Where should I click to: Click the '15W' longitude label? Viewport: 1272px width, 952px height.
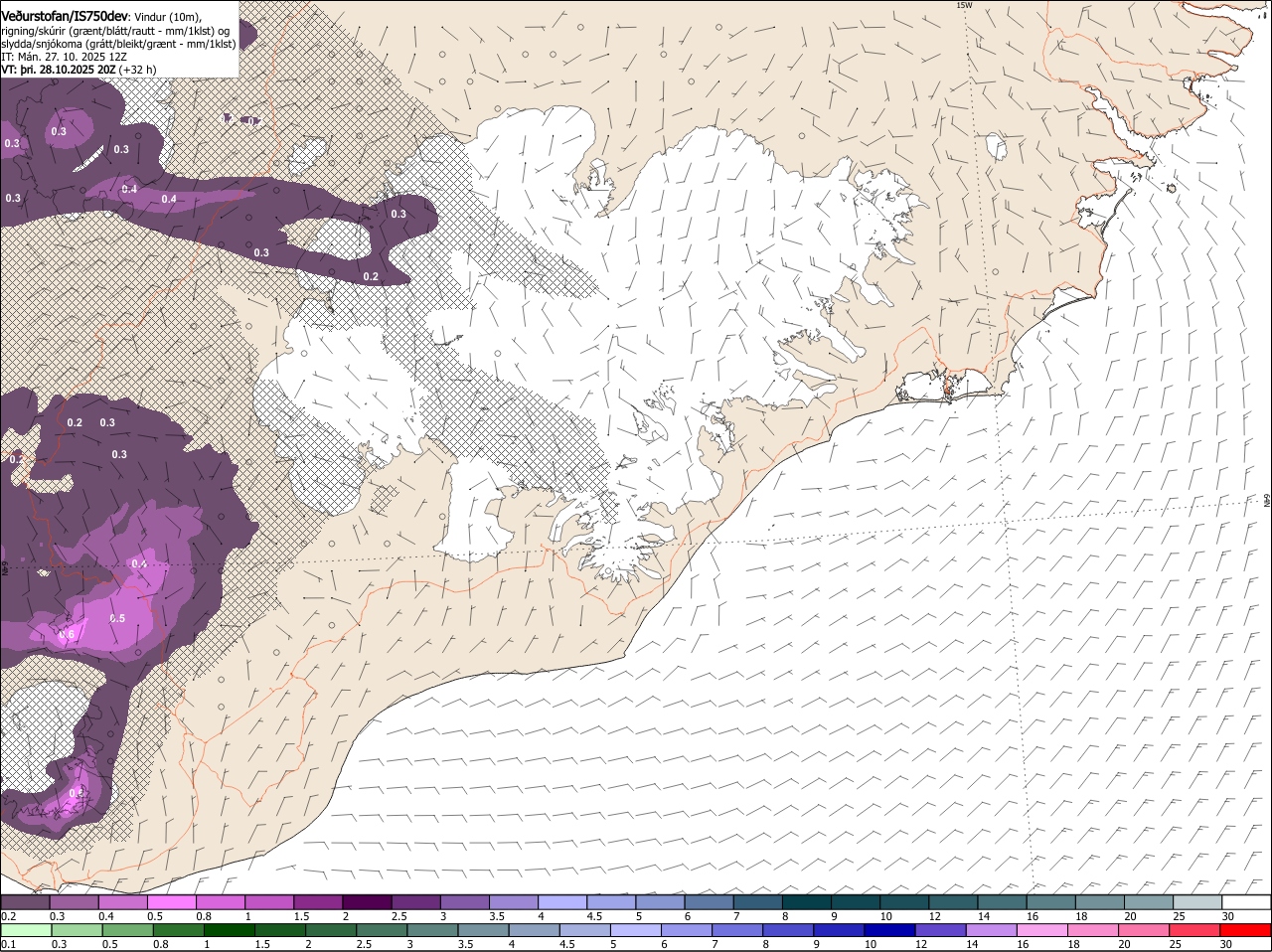point(963,5)
